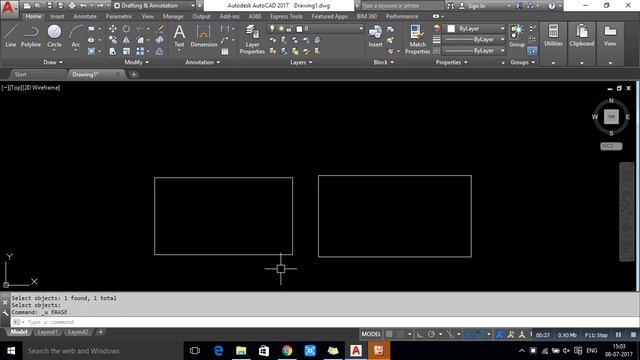This screenshot has height=360, width=640.
Task: Select the Circle tool
Action: (54, 36)
